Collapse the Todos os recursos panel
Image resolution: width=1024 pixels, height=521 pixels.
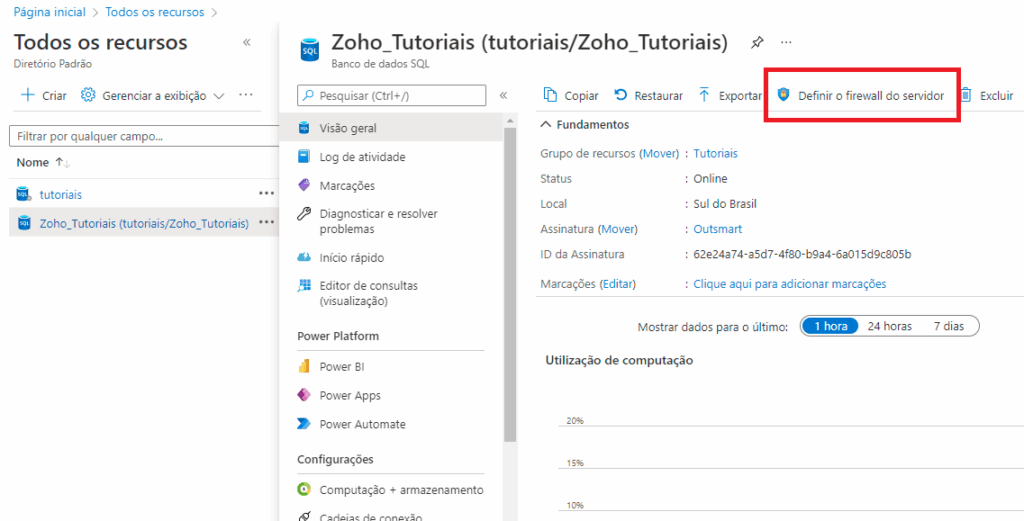coord(247,42)
